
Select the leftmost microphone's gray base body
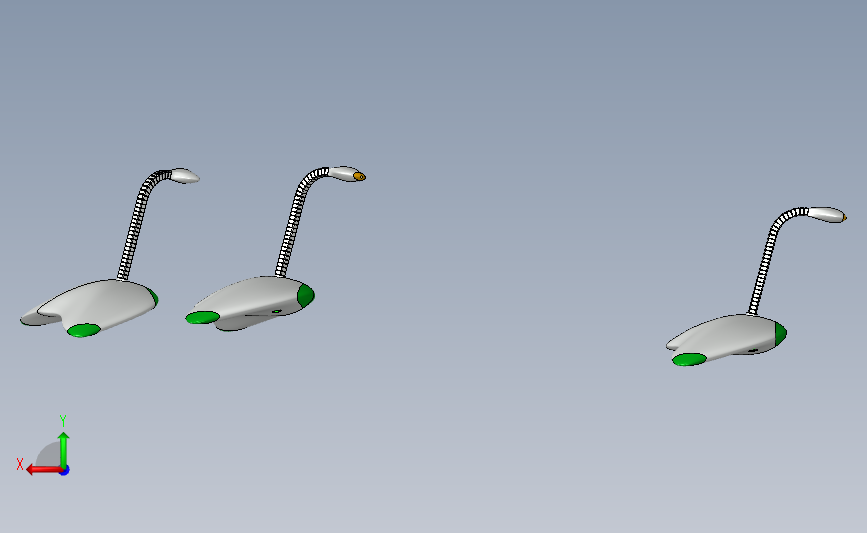pyautogui.click(x=94, y=305)
